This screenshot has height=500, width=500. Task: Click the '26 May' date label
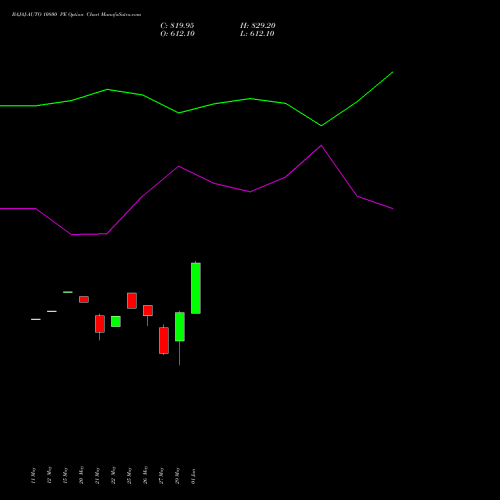(x=145, y=476)
